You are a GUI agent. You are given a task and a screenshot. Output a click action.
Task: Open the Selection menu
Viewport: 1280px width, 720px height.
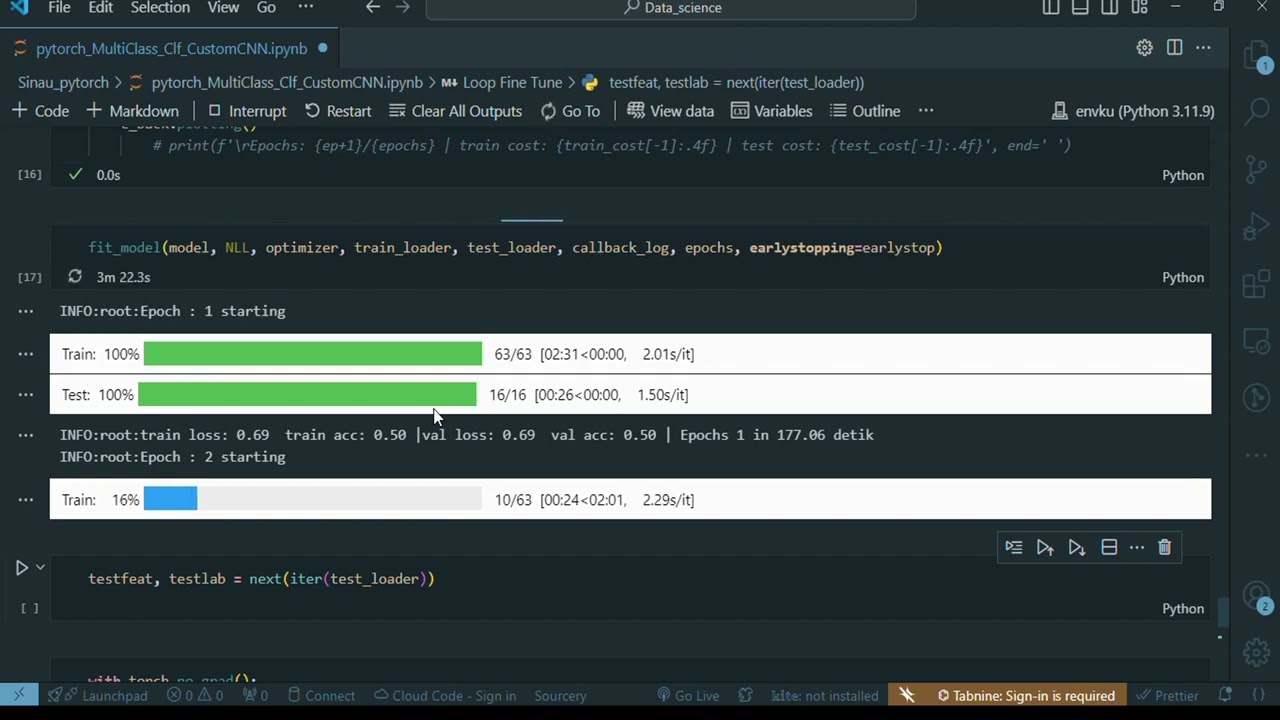[x=160, y=8]
